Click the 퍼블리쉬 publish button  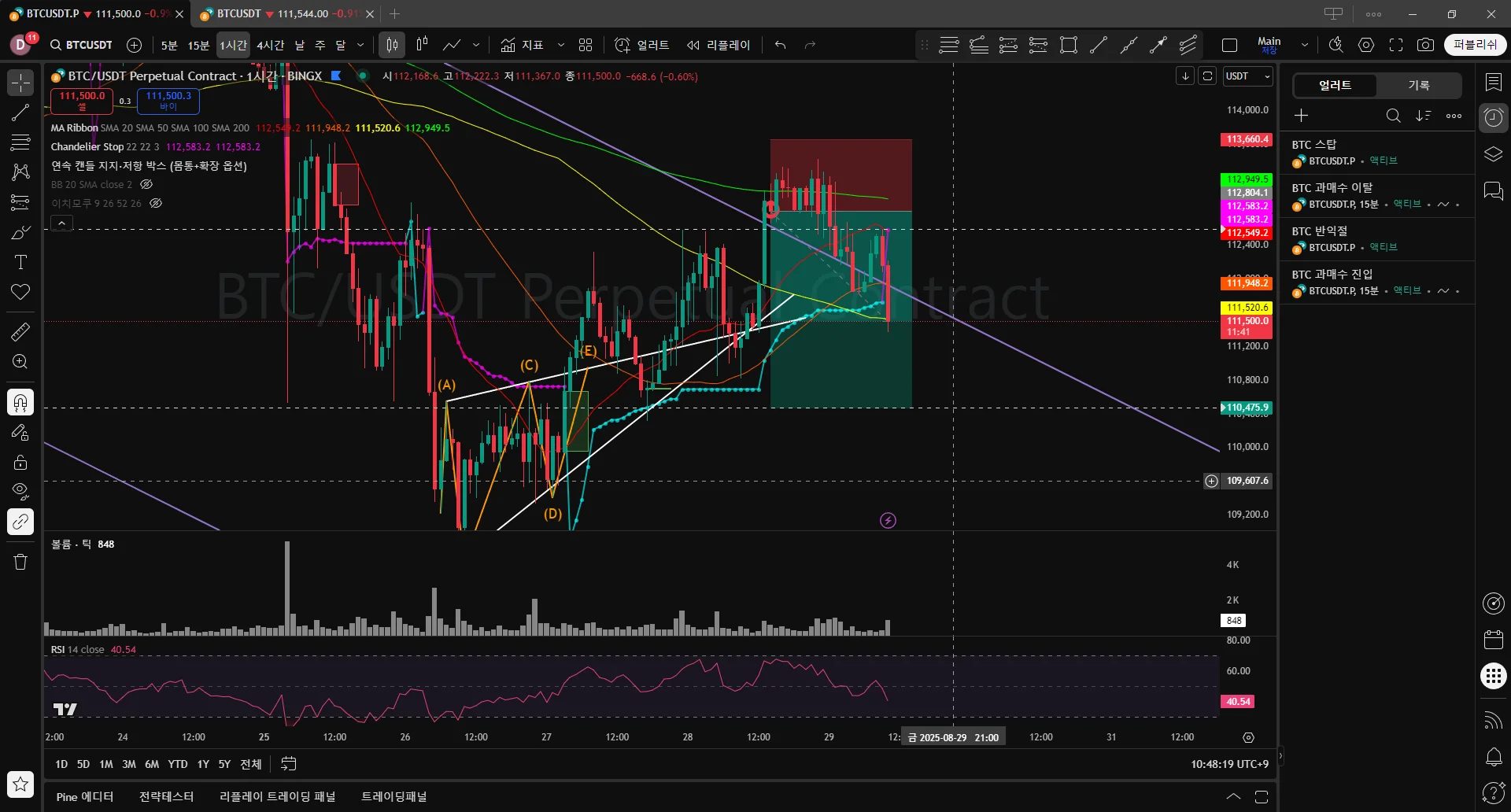point(1475,45)
